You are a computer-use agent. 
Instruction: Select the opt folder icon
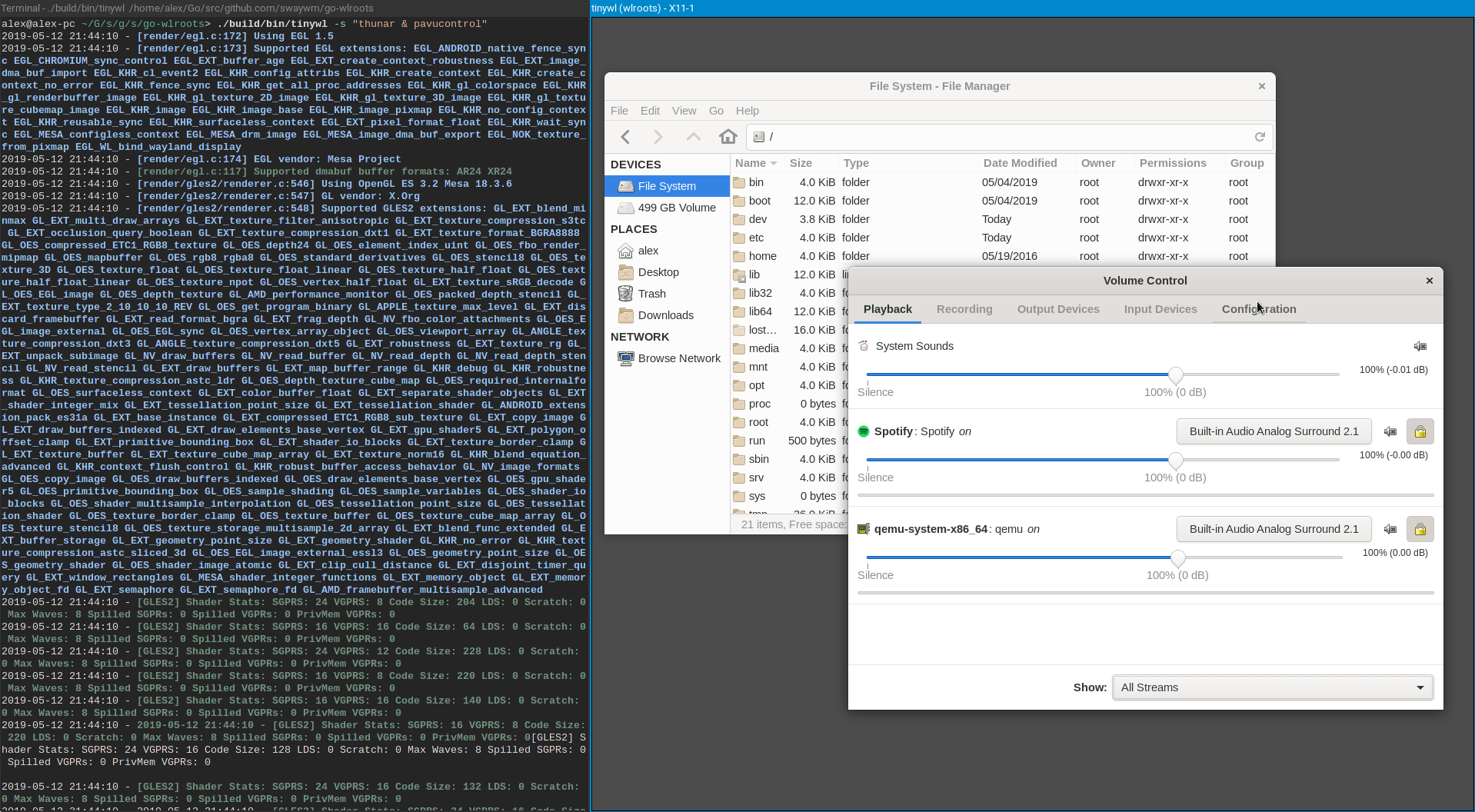(739, 385)
